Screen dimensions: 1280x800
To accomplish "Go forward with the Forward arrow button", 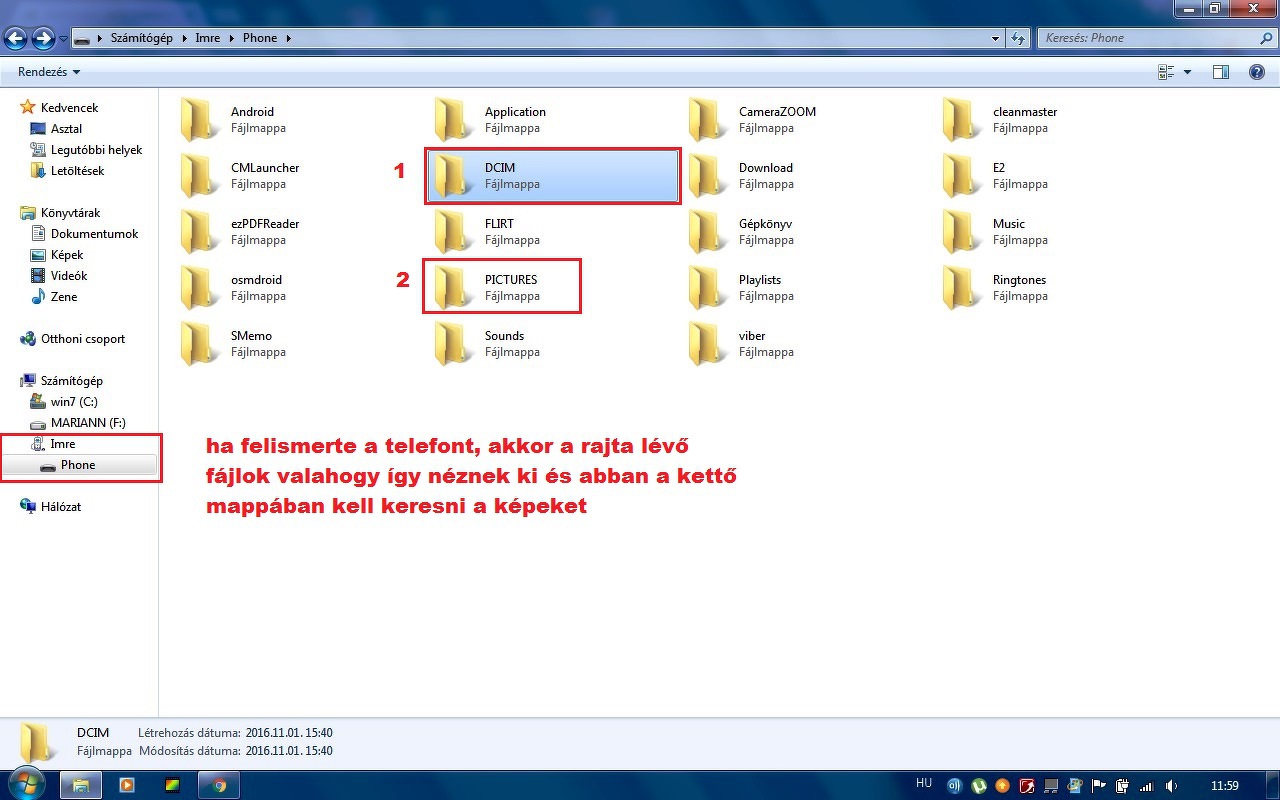I will 43,38.
